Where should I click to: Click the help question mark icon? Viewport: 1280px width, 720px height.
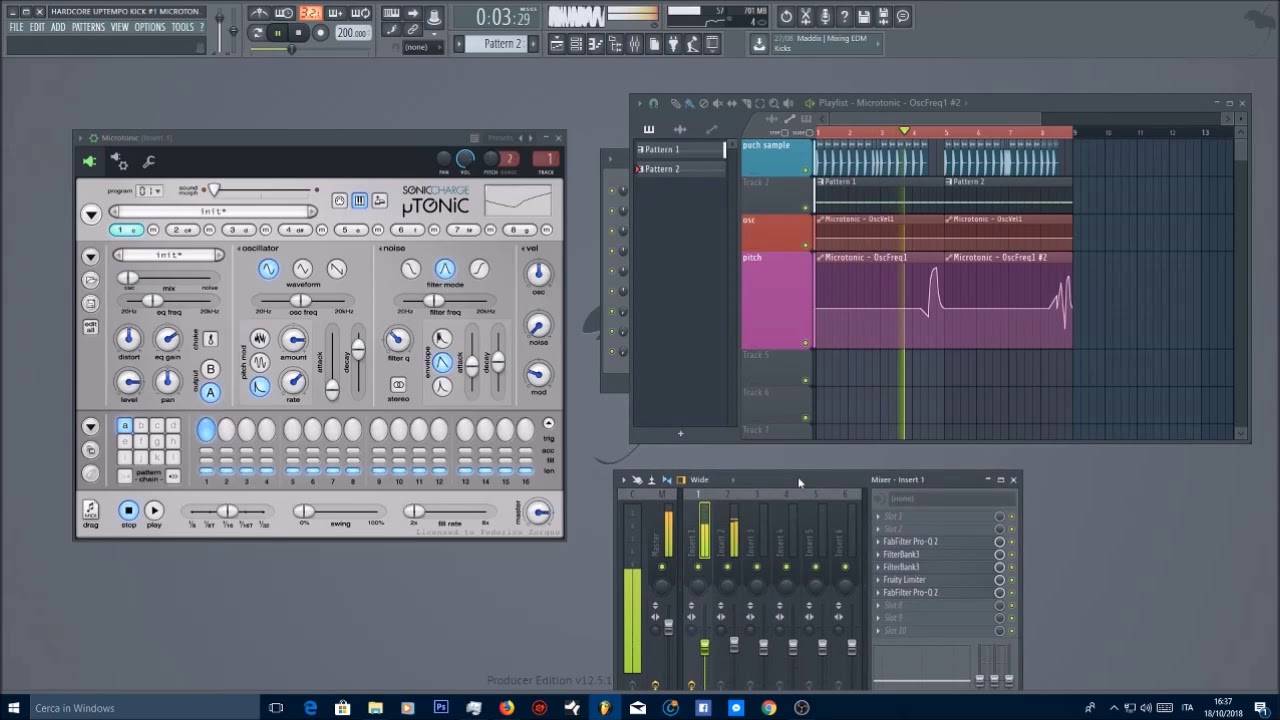[844, 16]
